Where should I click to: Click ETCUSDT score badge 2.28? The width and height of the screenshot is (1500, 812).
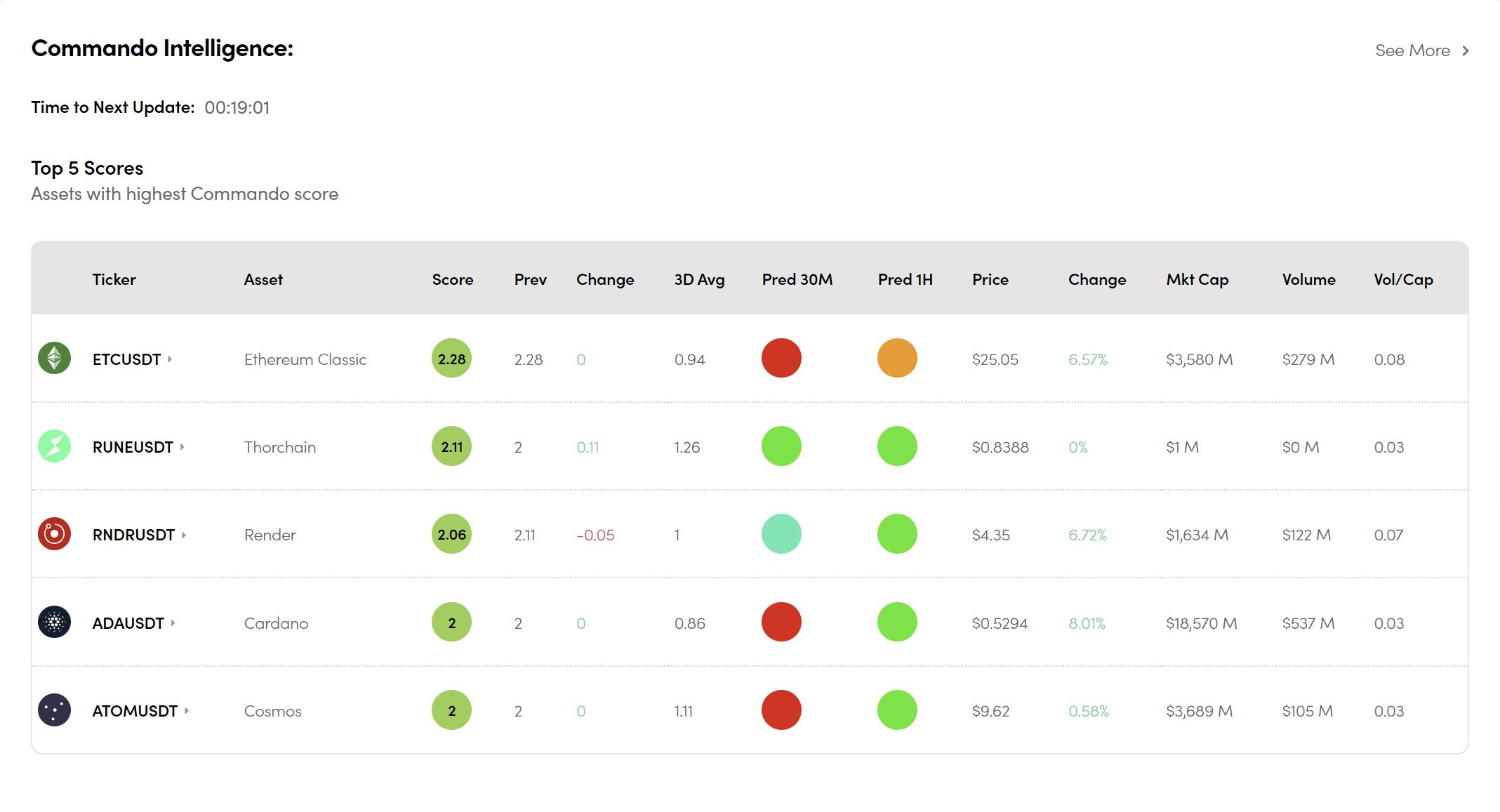point(451,359)
